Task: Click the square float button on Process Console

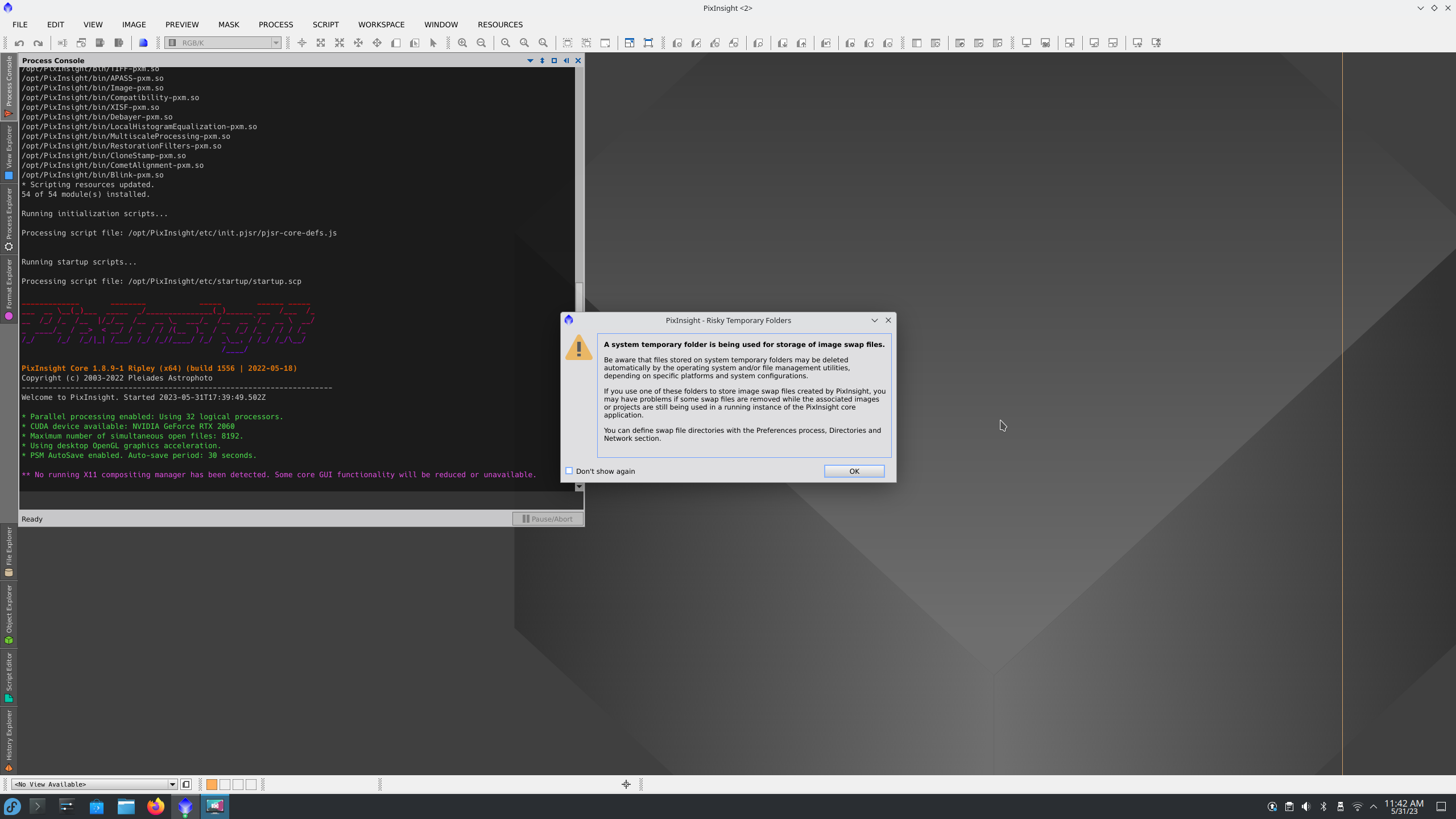Action: pyautogui.click(x=554, y=60)
